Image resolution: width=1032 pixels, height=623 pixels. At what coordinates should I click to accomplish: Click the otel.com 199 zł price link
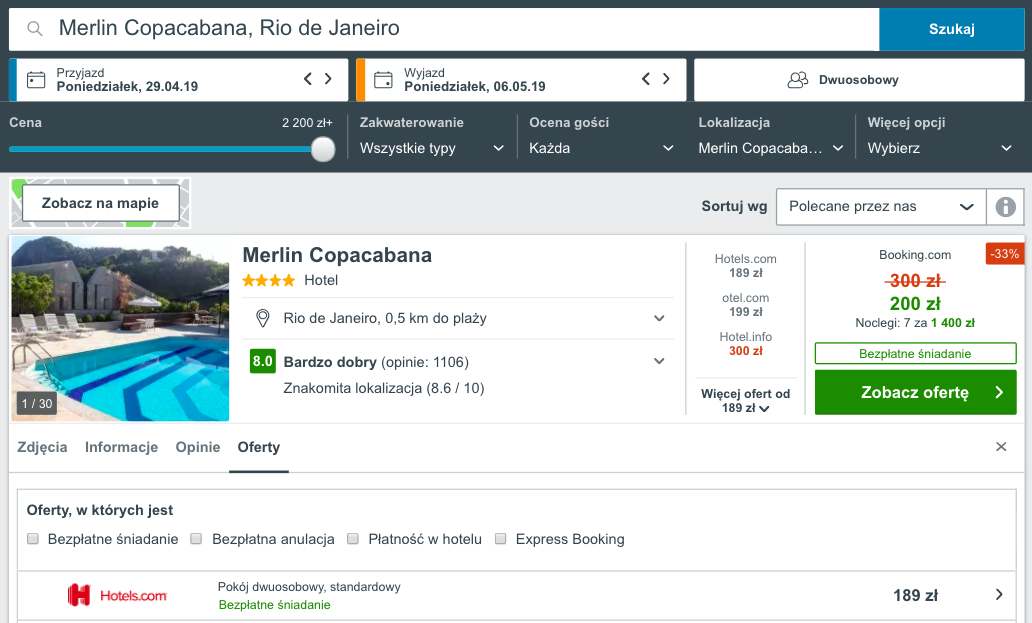[x=745, y=305]
